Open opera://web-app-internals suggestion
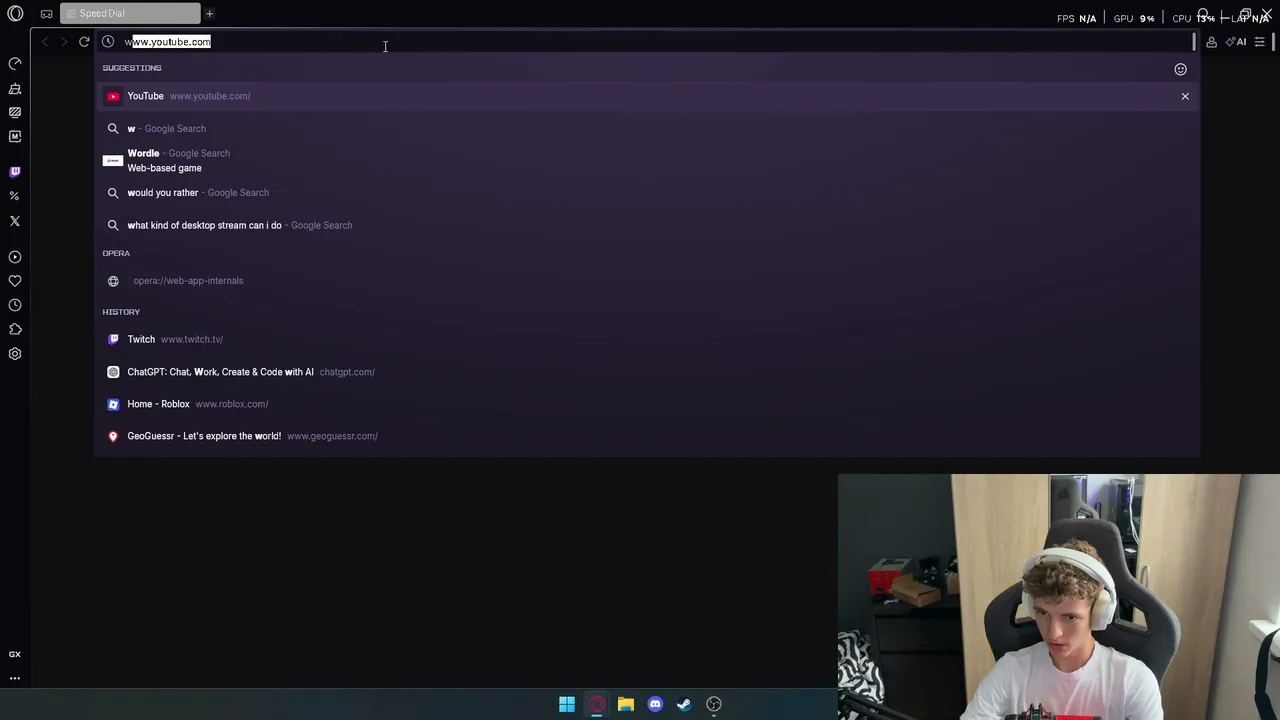1280x720 pixels. [x=647, y=281]
